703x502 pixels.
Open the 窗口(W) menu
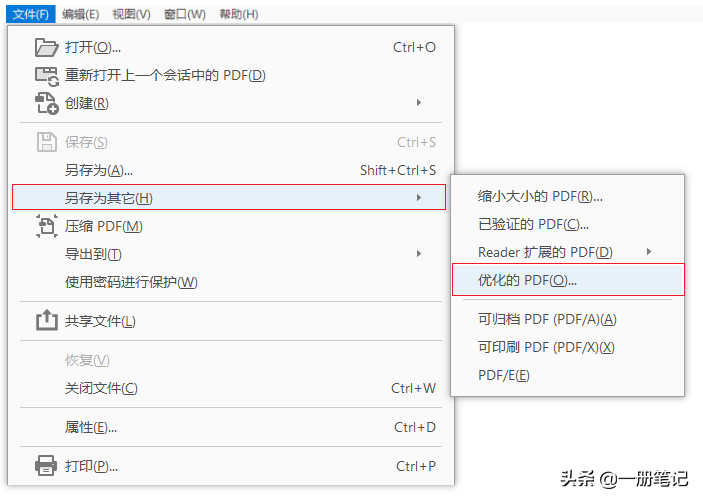[185, 14]
